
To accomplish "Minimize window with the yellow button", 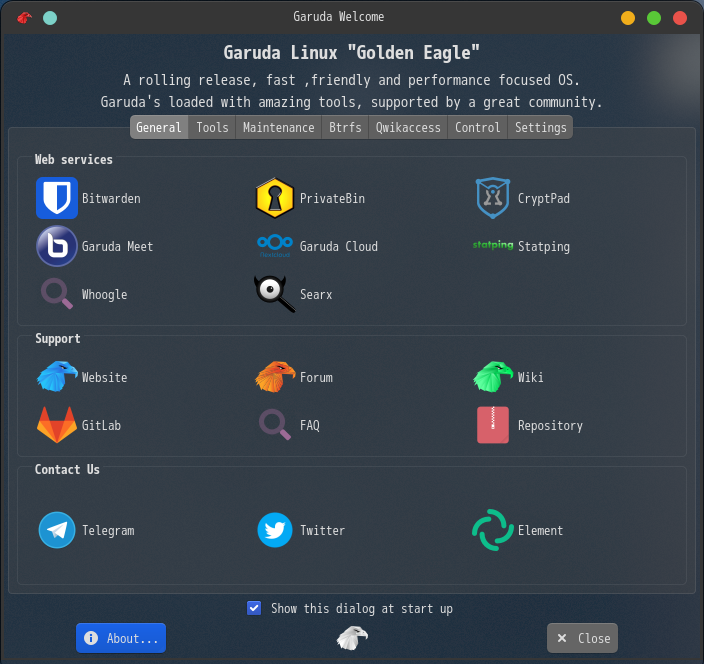I will (x=628, y=18).
